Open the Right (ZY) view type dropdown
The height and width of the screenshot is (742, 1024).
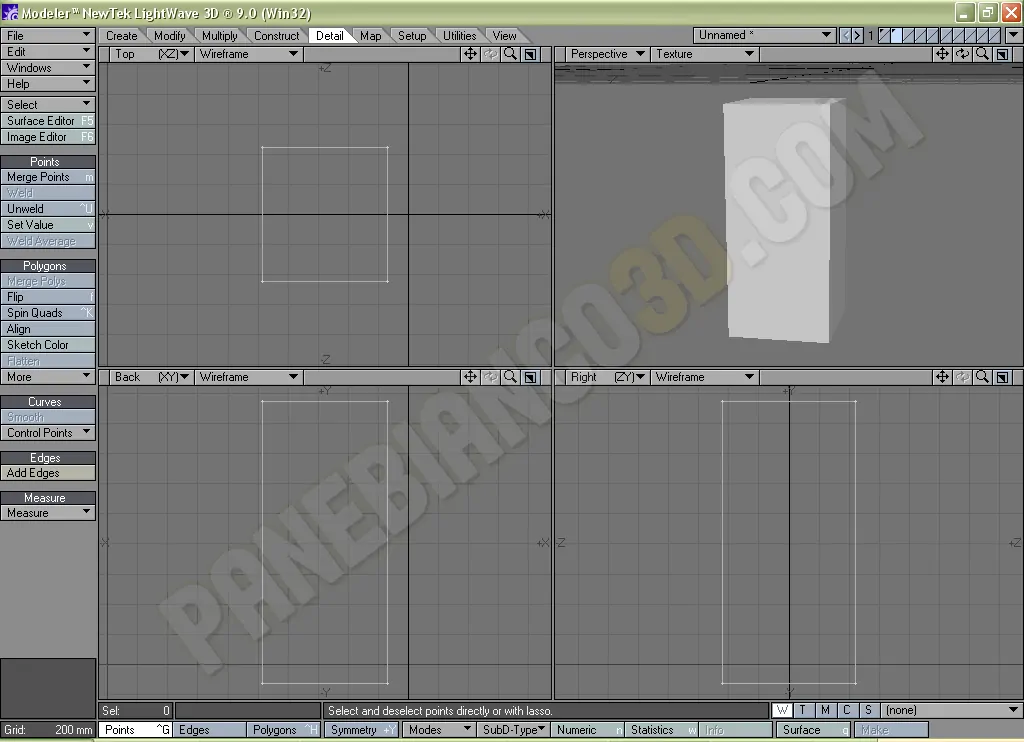[607, 377]
